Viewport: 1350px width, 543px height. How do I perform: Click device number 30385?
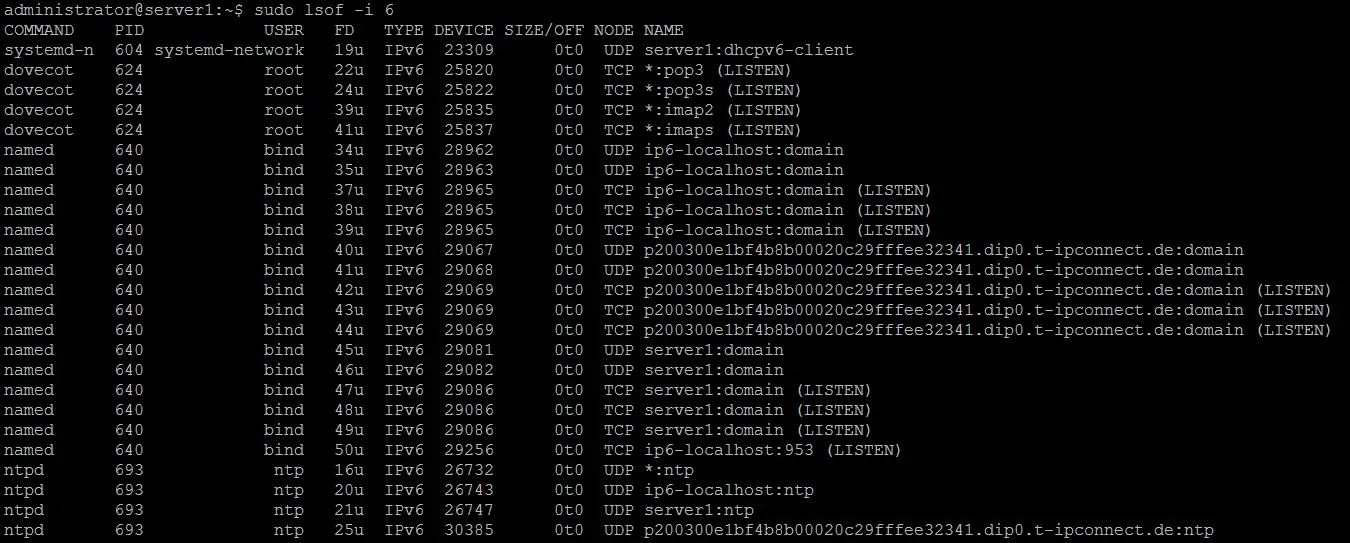469,530
